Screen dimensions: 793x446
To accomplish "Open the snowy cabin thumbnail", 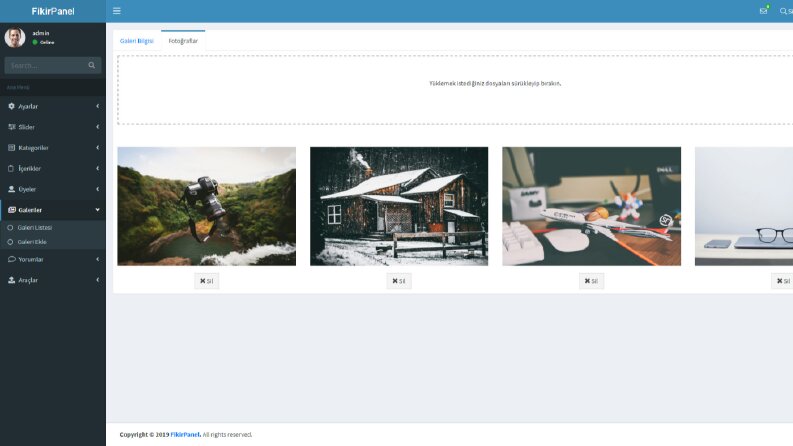I will coord(399,206).
